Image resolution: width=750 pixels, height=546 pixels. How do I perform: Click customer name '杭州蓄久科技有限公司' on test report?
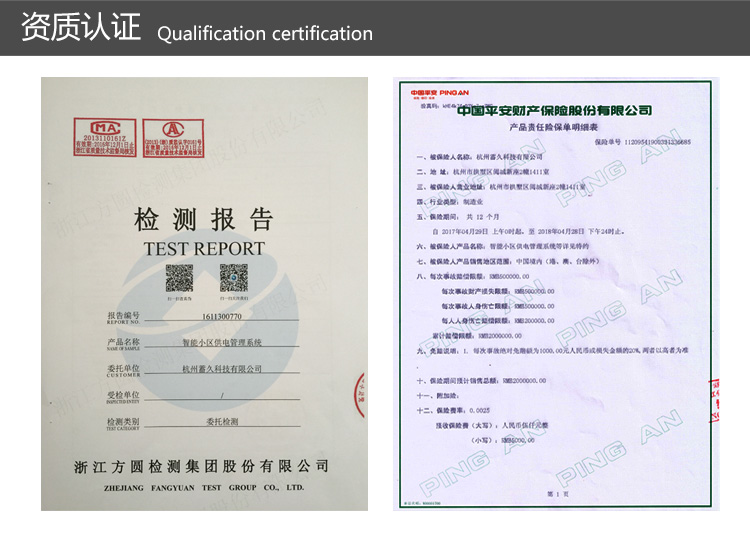click(x=222, y=369)
